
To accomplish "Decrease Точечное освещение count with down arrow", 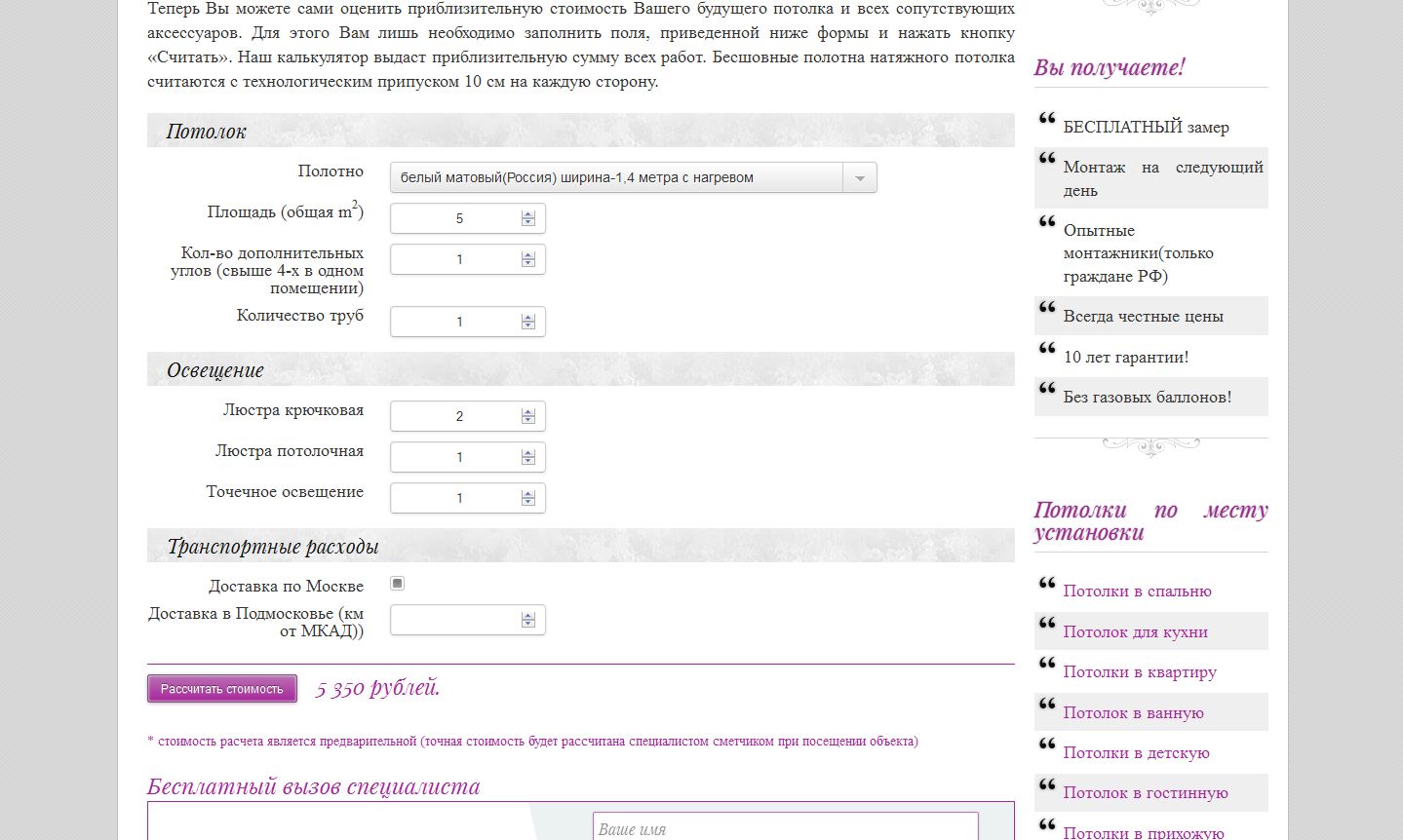I will pos(528,502).
